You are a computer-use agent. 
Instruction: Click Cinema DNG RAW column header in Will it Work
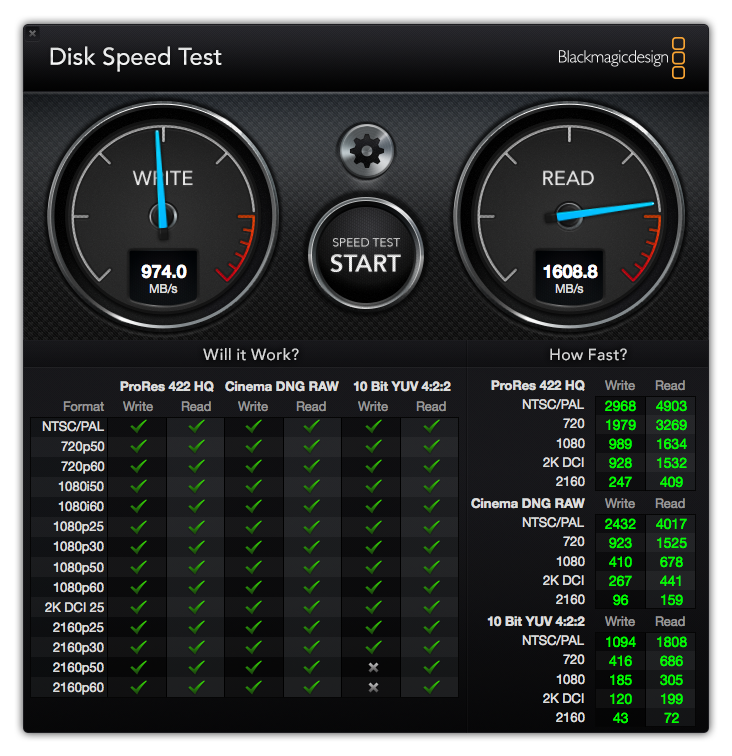(x=282, y=386)
